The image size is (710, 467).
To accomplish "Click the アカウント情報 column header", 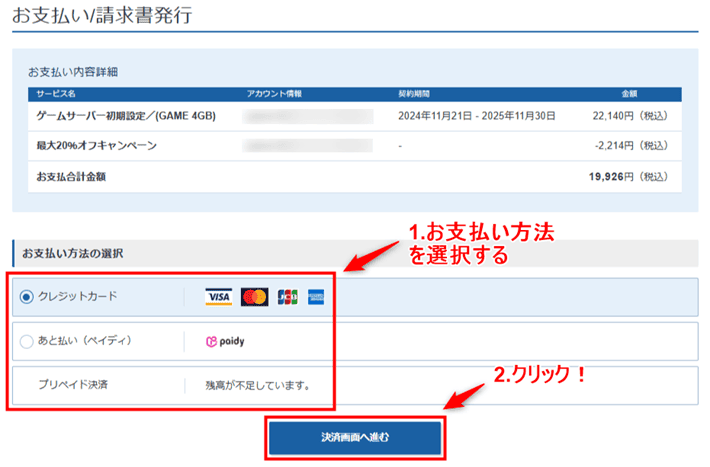I will tap(274, 94).
